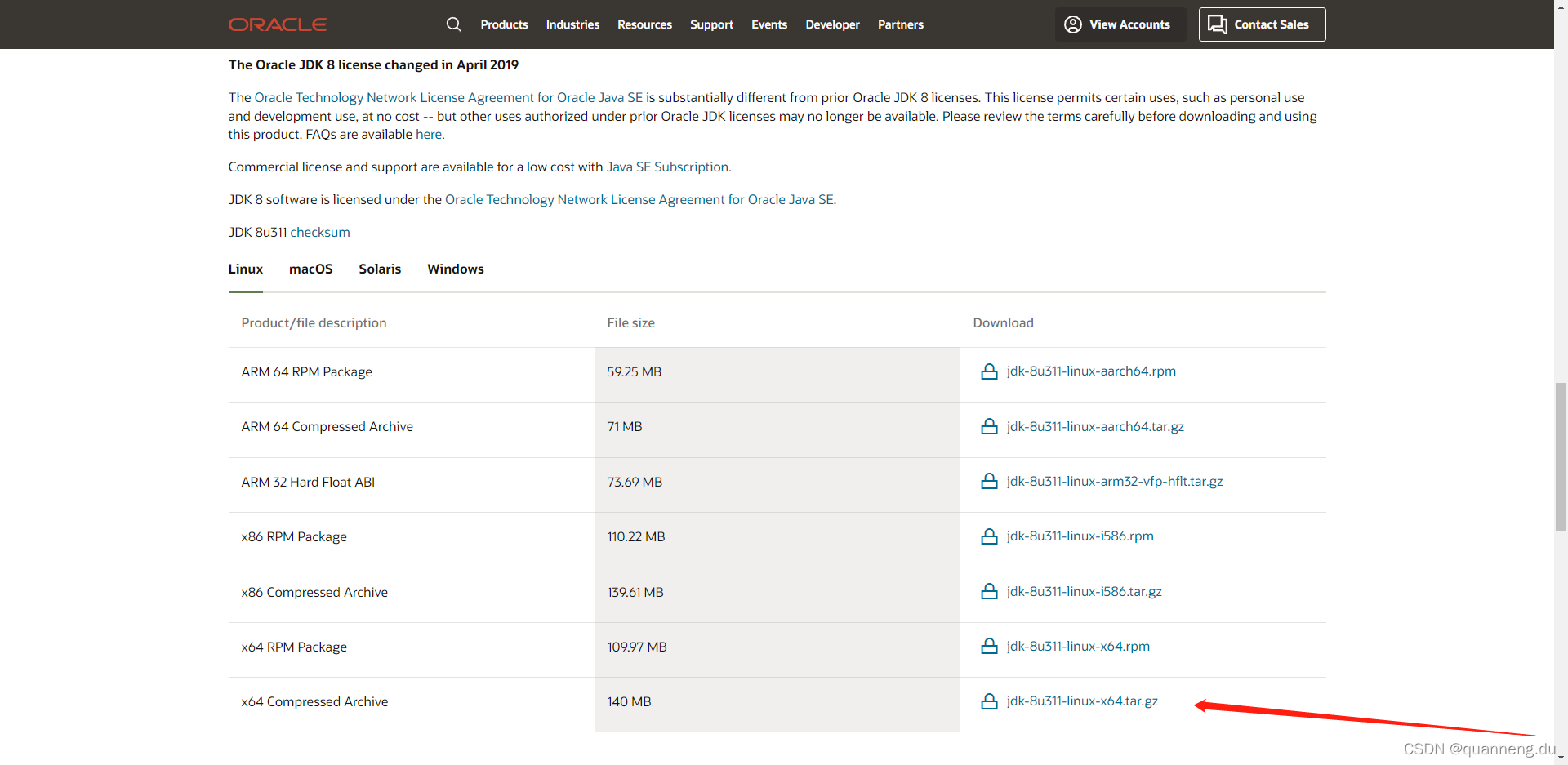The image size is (1568, 765).
Task: Open the Industries menu
Action: [572, 24]
